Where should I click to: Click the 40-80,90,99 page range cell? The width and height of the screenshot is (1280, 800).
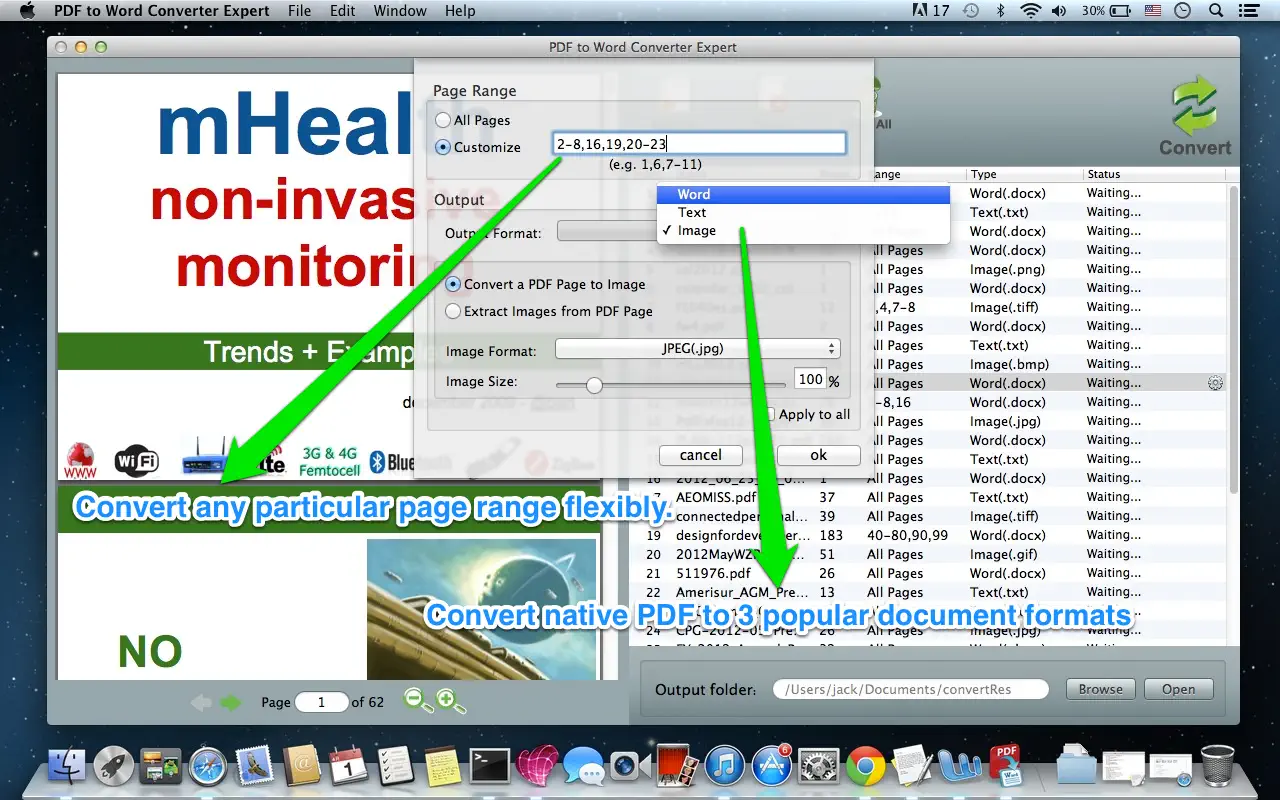coord(908,535)
